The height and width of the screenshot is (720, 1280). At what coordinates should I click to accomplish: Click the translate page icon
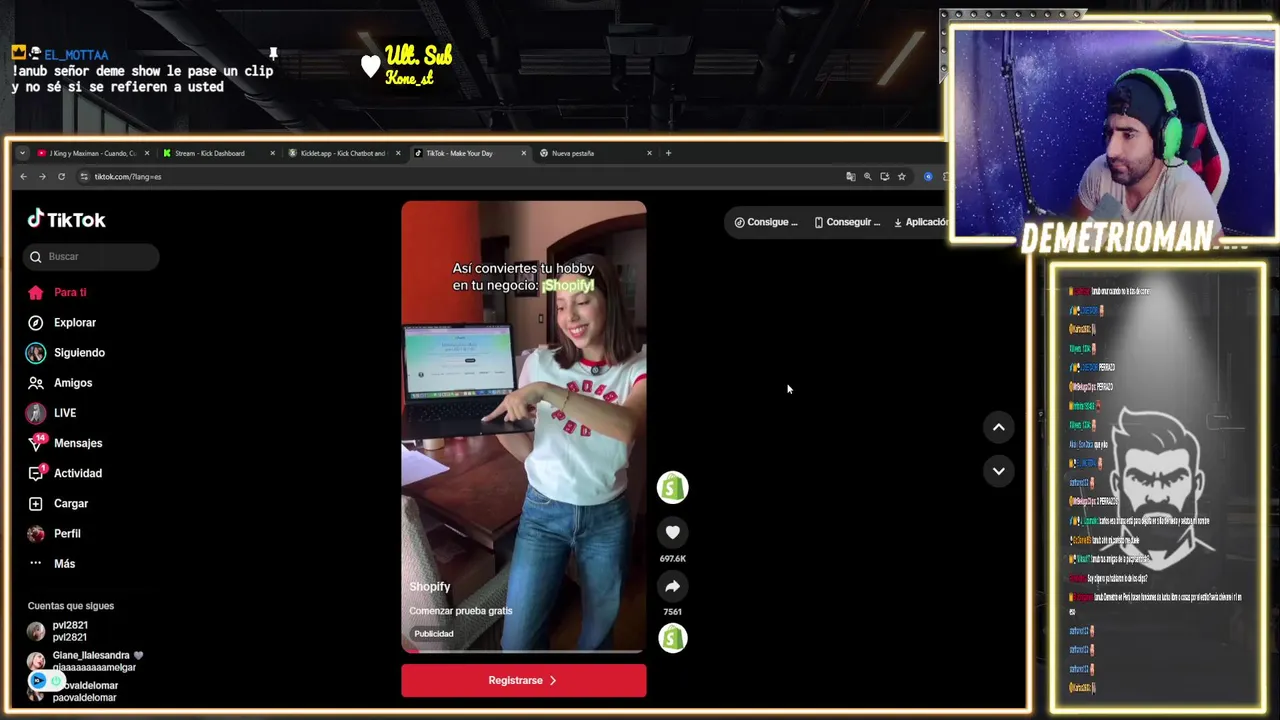851,177
